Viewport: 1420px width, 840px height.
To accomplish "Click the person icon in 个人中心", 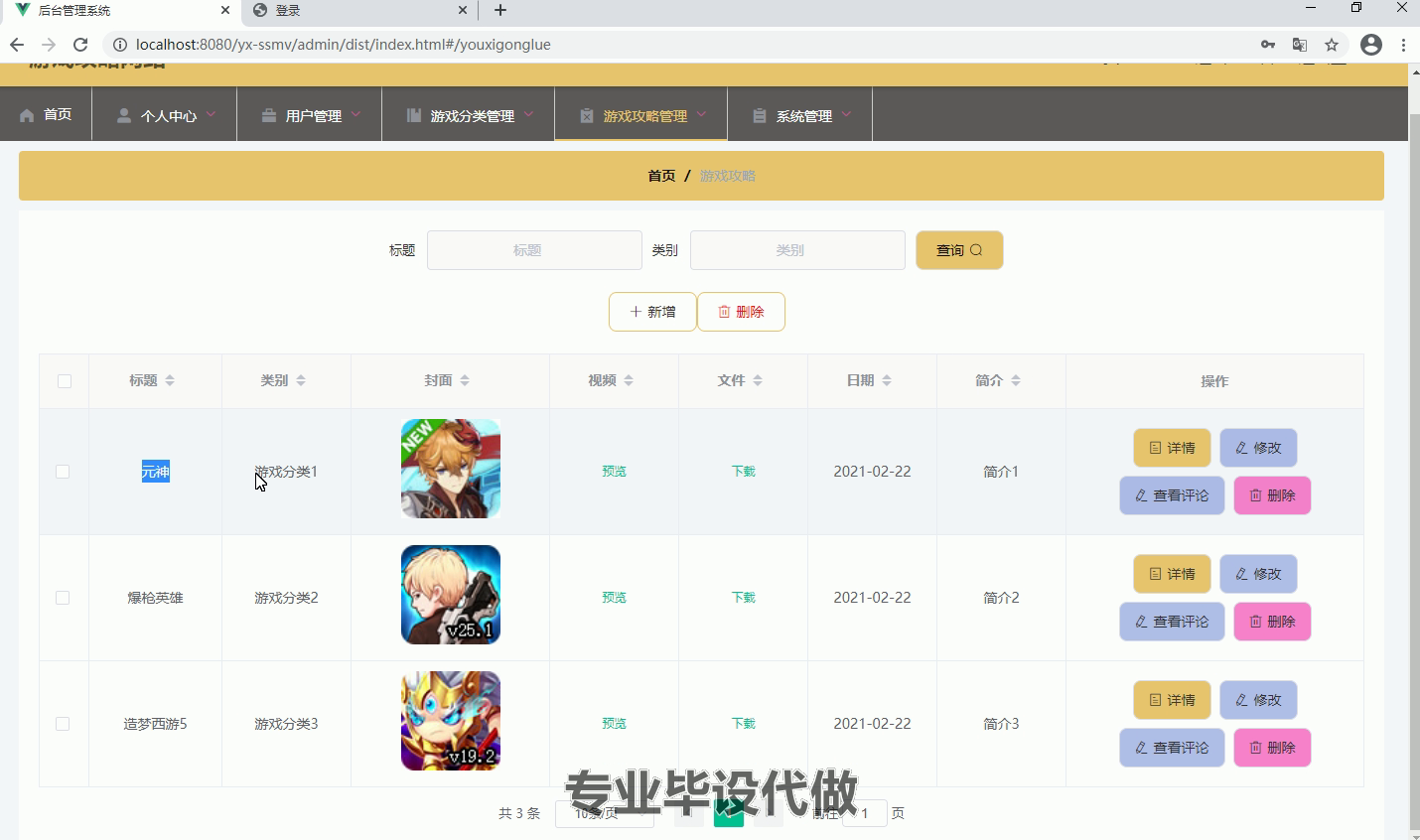I will (124, 115).
